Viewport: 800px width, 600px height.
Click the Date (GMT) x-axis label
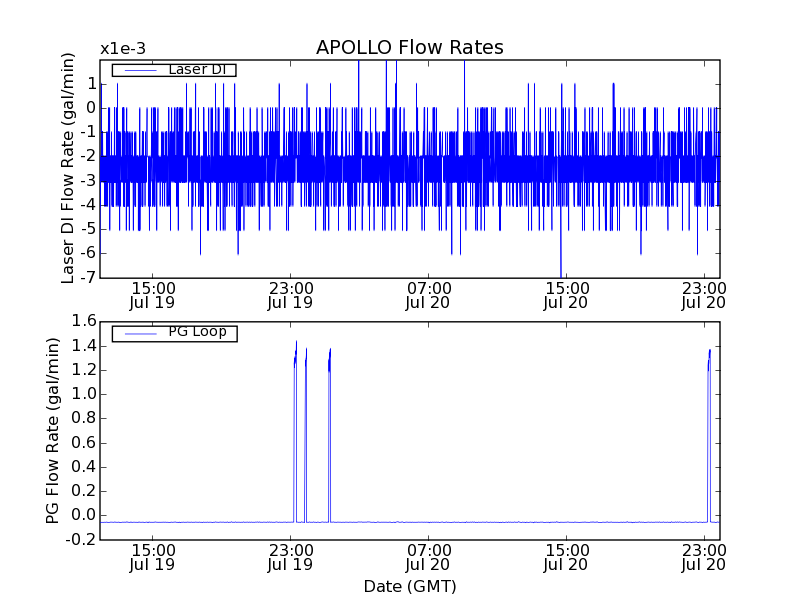coord(410,587)
